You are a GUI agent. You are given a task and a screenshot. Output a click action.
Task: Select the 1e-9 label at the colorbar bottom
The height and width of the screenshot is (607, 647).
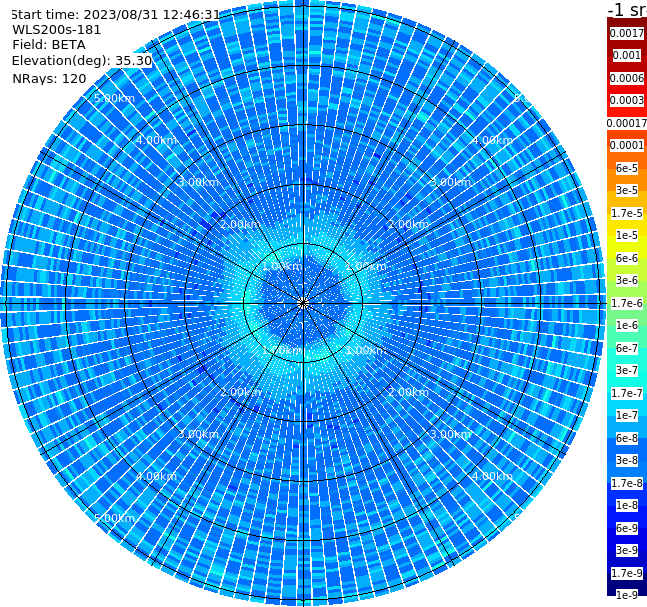627,595
